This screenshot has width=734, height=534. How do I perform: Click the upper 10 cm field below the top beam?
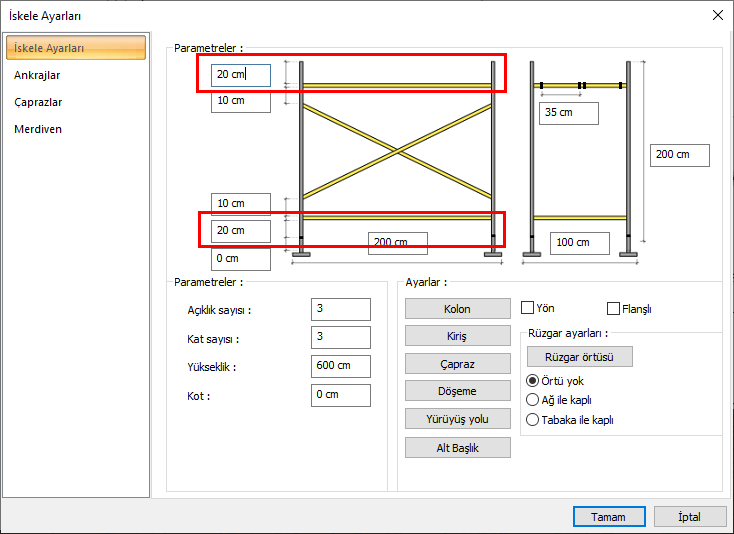(241, 101)
